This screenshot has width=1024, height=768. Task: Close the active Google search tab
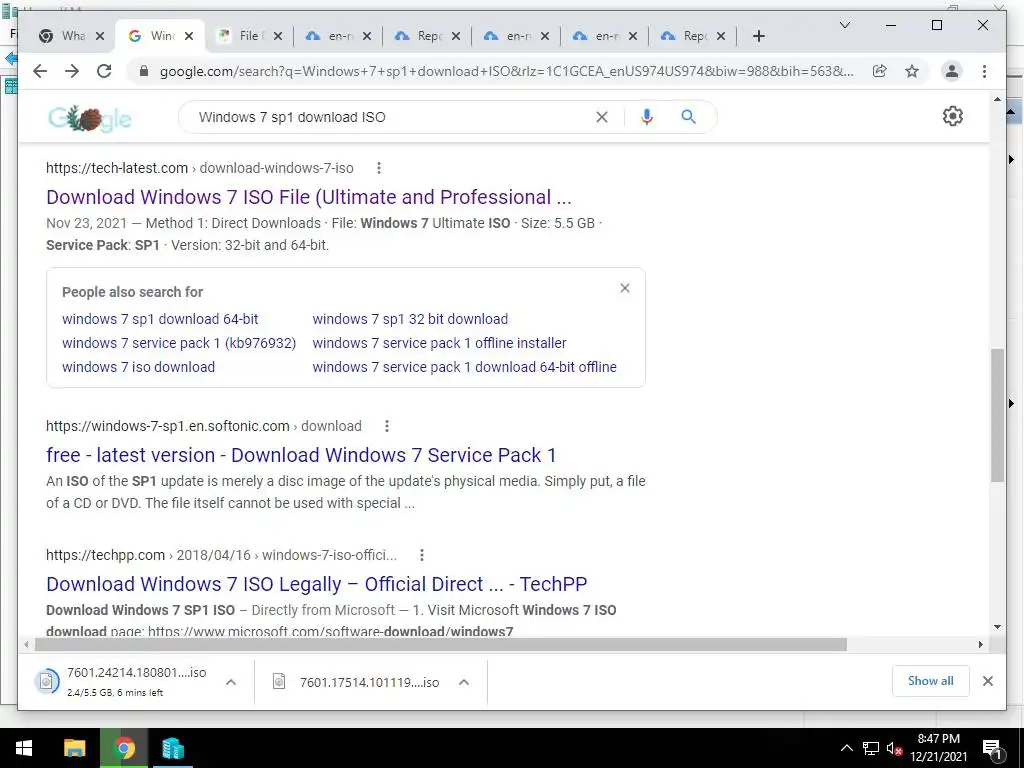189,36
